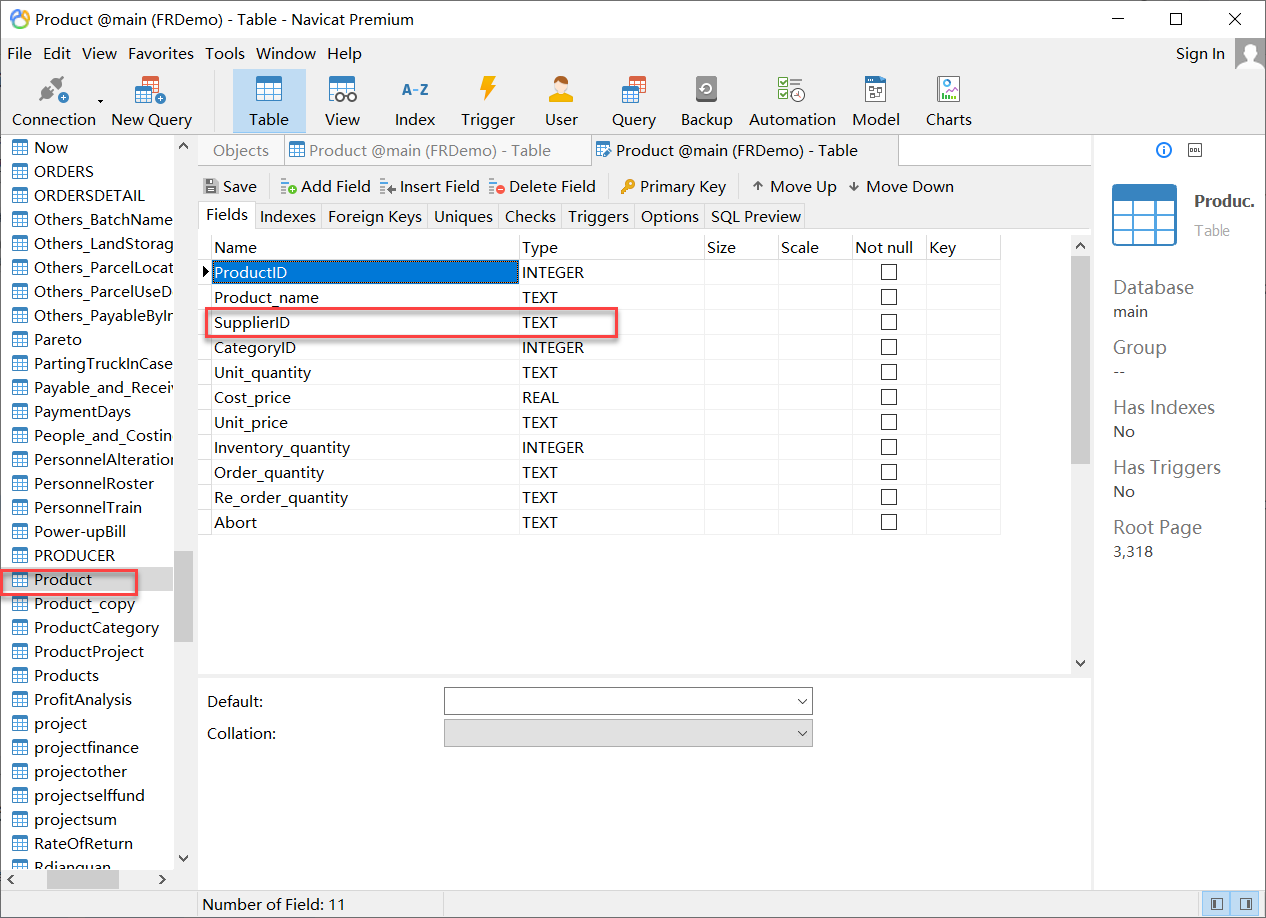Open the Index toolbar icon
This screenshot has height=918, width=1266.
(x=415, y=101)
